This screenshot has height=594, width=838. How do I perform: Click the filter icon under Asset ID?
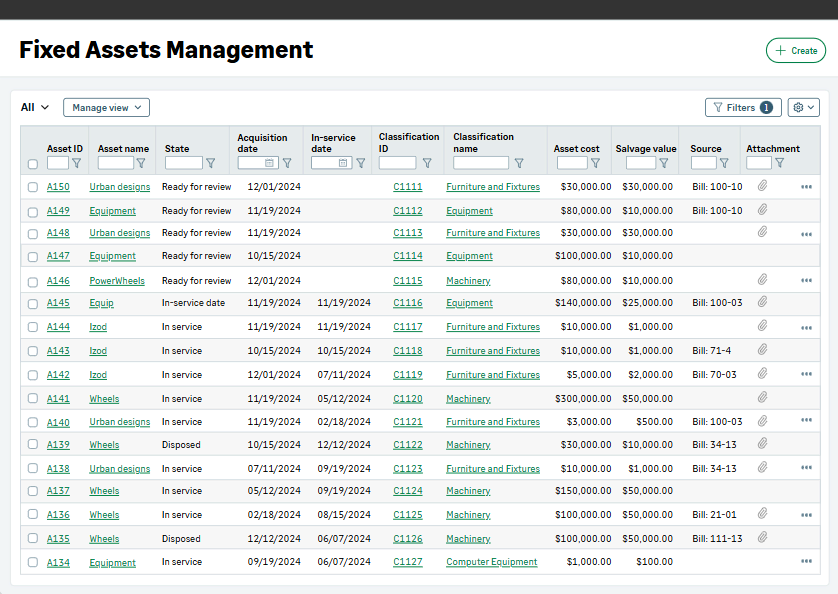coord(76,163)
